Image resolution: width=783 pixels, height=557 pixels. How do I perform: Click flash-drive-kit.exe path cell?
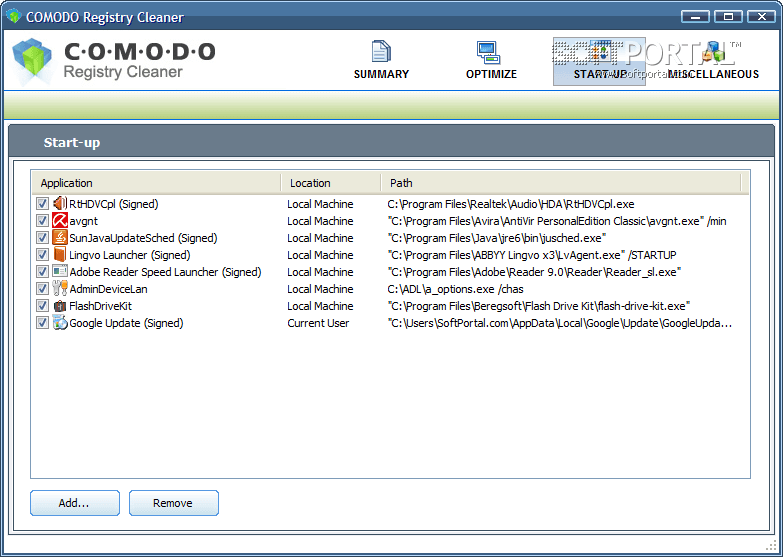[x=539, y=306]
